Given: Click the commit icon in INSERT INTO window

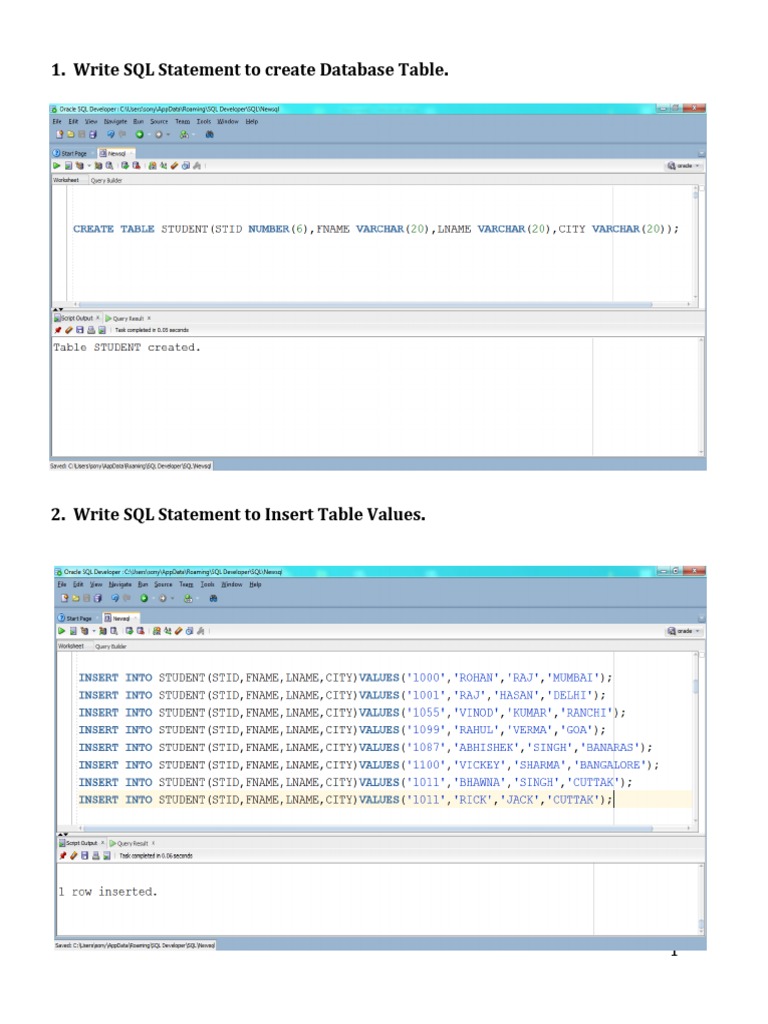Looking at the screenshot, I should [129, 631].
